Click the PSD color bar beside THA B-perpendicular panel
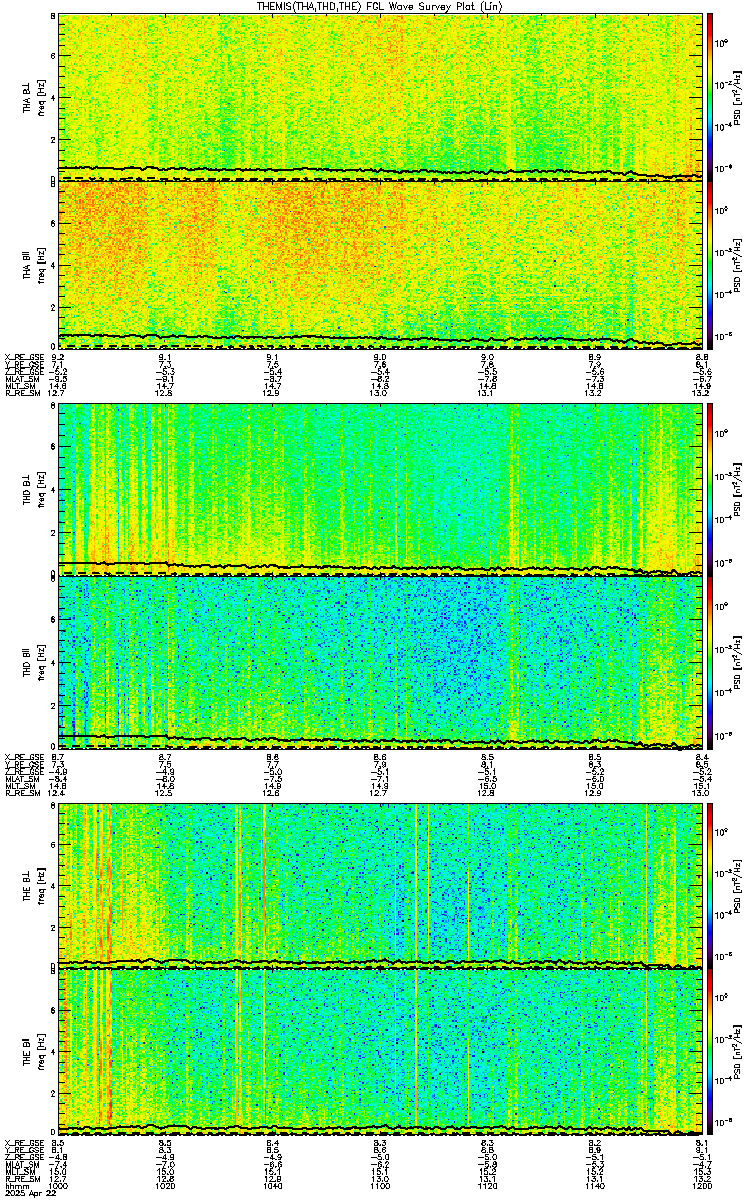Image resolution: width=750 pixels, height=1200 pixels. [x=709, y=96]
